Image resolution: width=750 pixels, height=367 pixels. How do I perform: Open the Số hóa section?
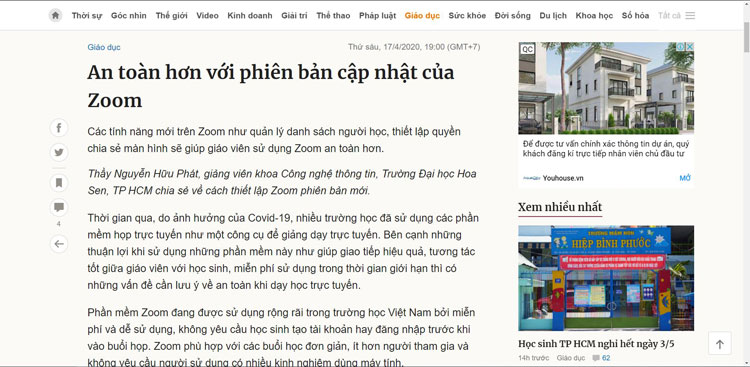pos(635,15)
